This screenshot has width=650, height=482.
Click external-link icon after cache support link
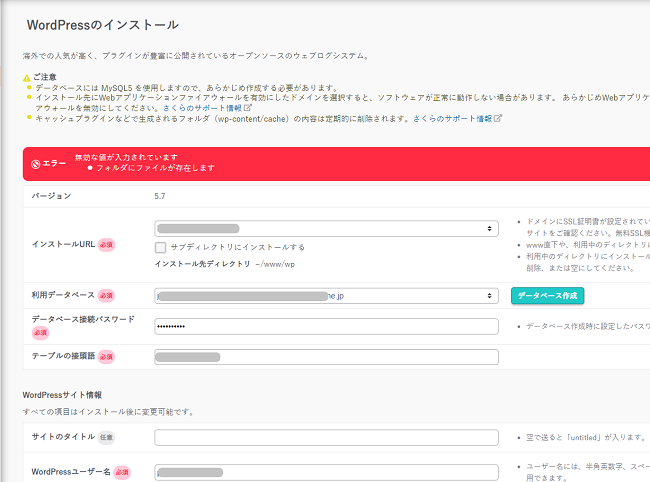pyautogui.click(x=497, y=118)
